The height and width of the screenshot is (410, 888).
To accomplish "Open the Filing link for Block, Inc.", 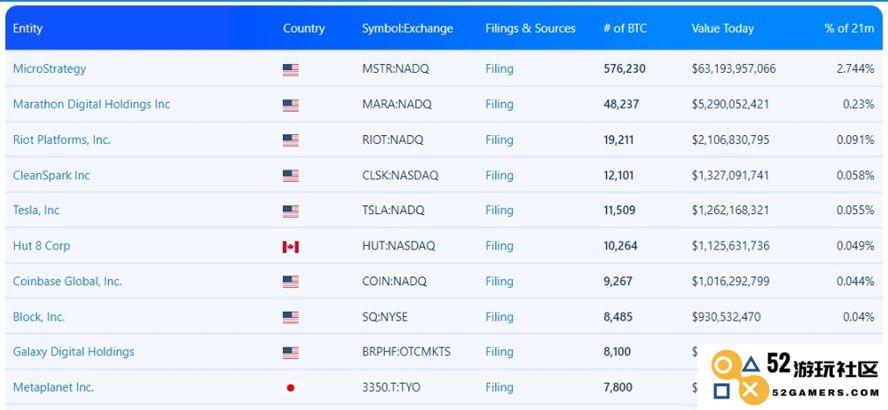I will 499,317.
